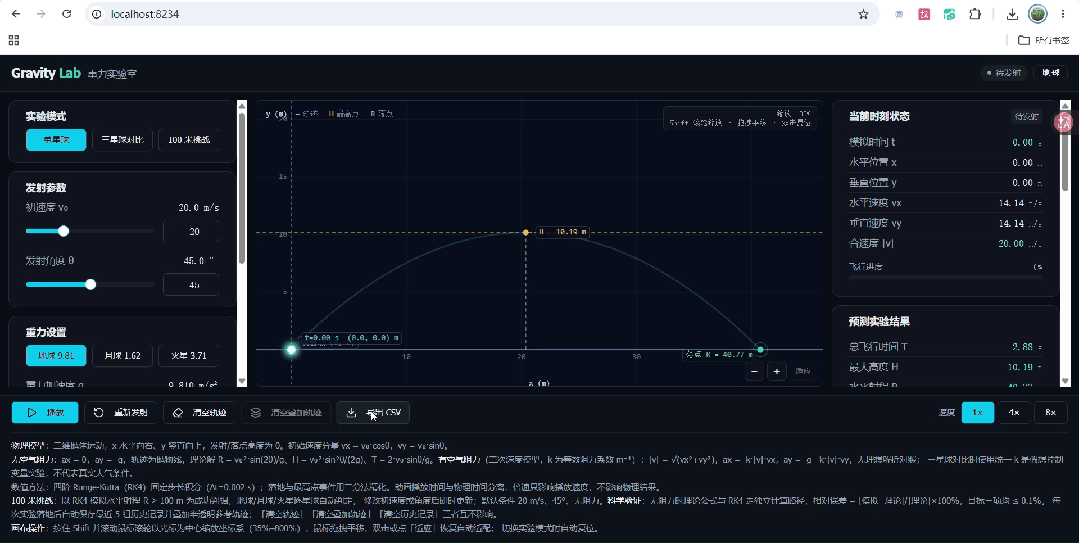Switch to the 100-meter challenge mode
This screenshot has width=1079, height=543.
(189, 139)
